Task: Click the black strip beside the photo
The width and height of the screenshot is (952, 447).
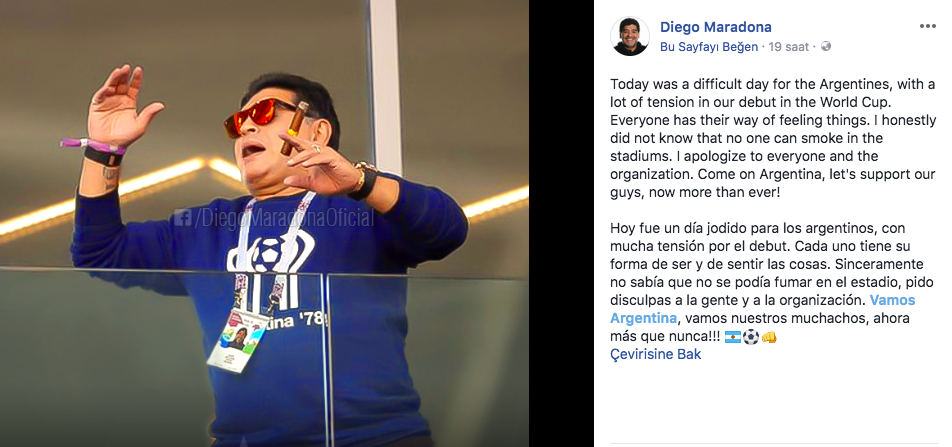Action: pyautogui.click(x=561, y=224)
